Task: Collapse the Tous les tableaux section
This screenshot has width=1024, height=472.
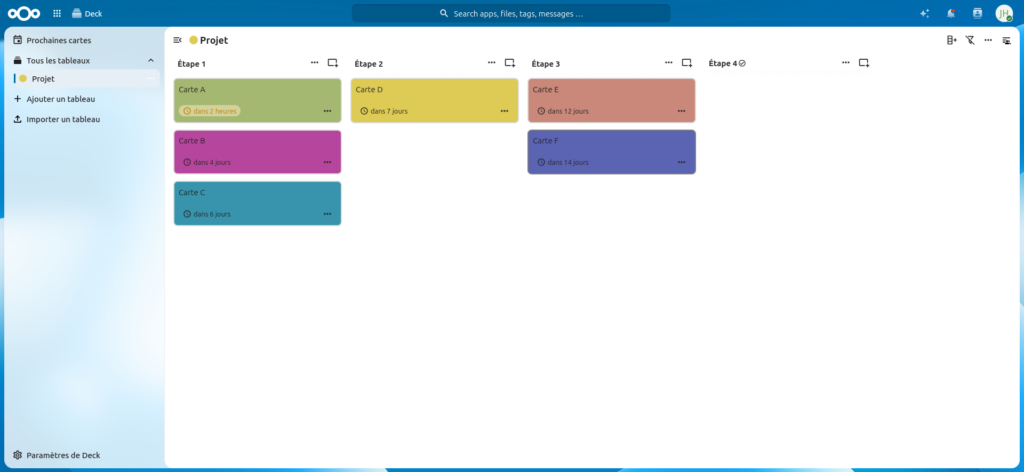Action: [151, 60]
